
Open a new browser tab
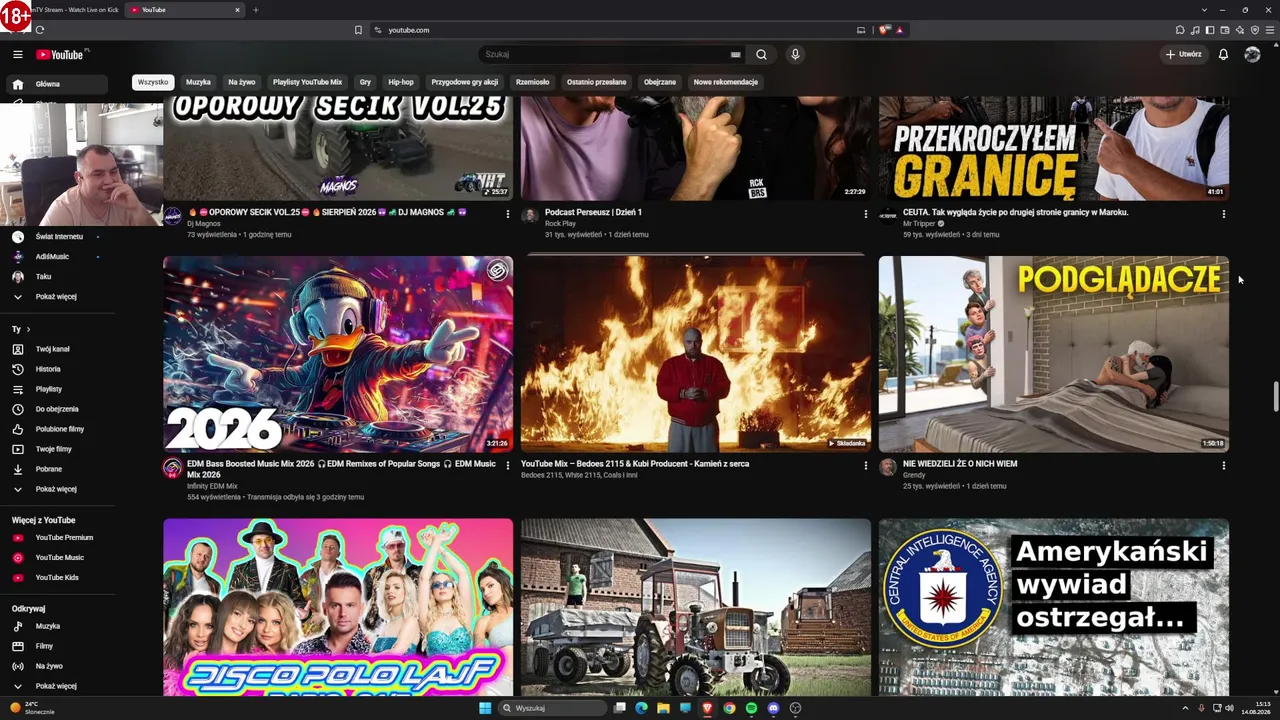tap(255, 10)
